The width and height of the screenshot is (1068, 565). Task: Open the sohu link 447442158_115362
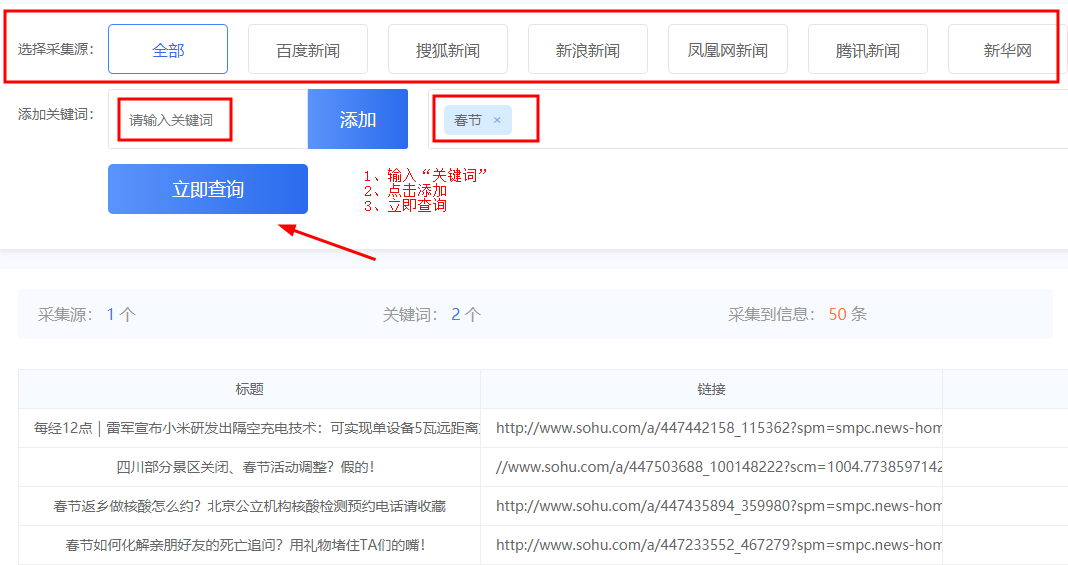click(719, 428)
